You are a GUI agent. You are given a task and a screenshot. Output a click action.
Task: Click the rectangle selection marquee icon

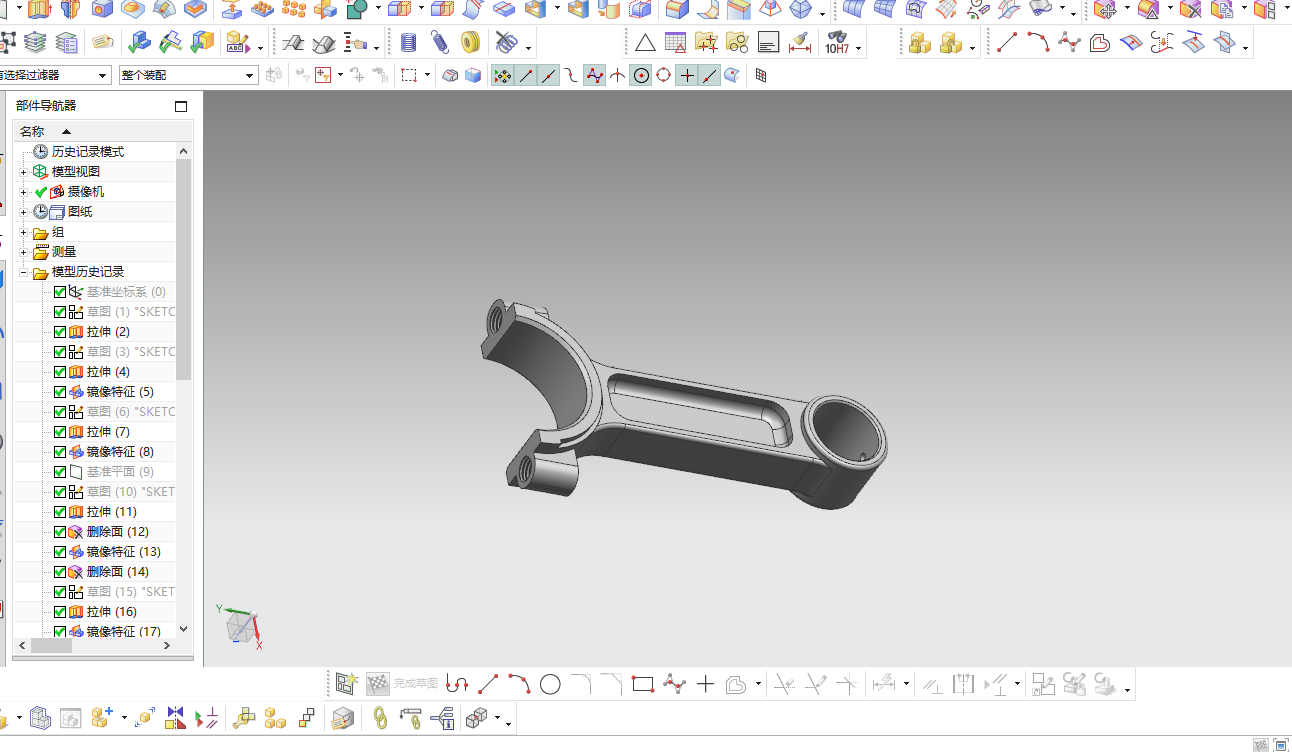pos(409,75)
